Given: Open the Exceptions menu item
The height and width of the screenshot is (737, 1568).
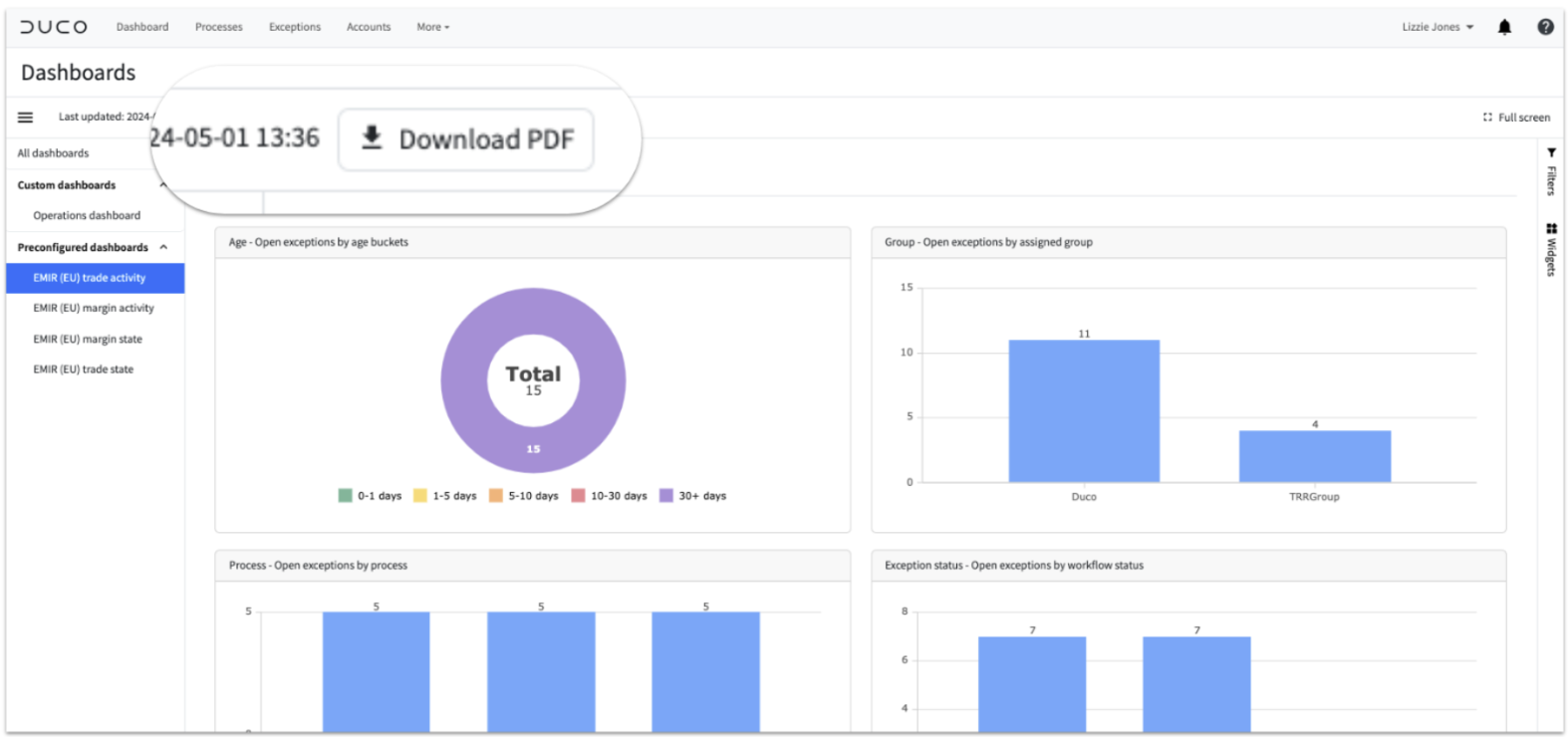Looking at the screenshot, I should point(295,27).
